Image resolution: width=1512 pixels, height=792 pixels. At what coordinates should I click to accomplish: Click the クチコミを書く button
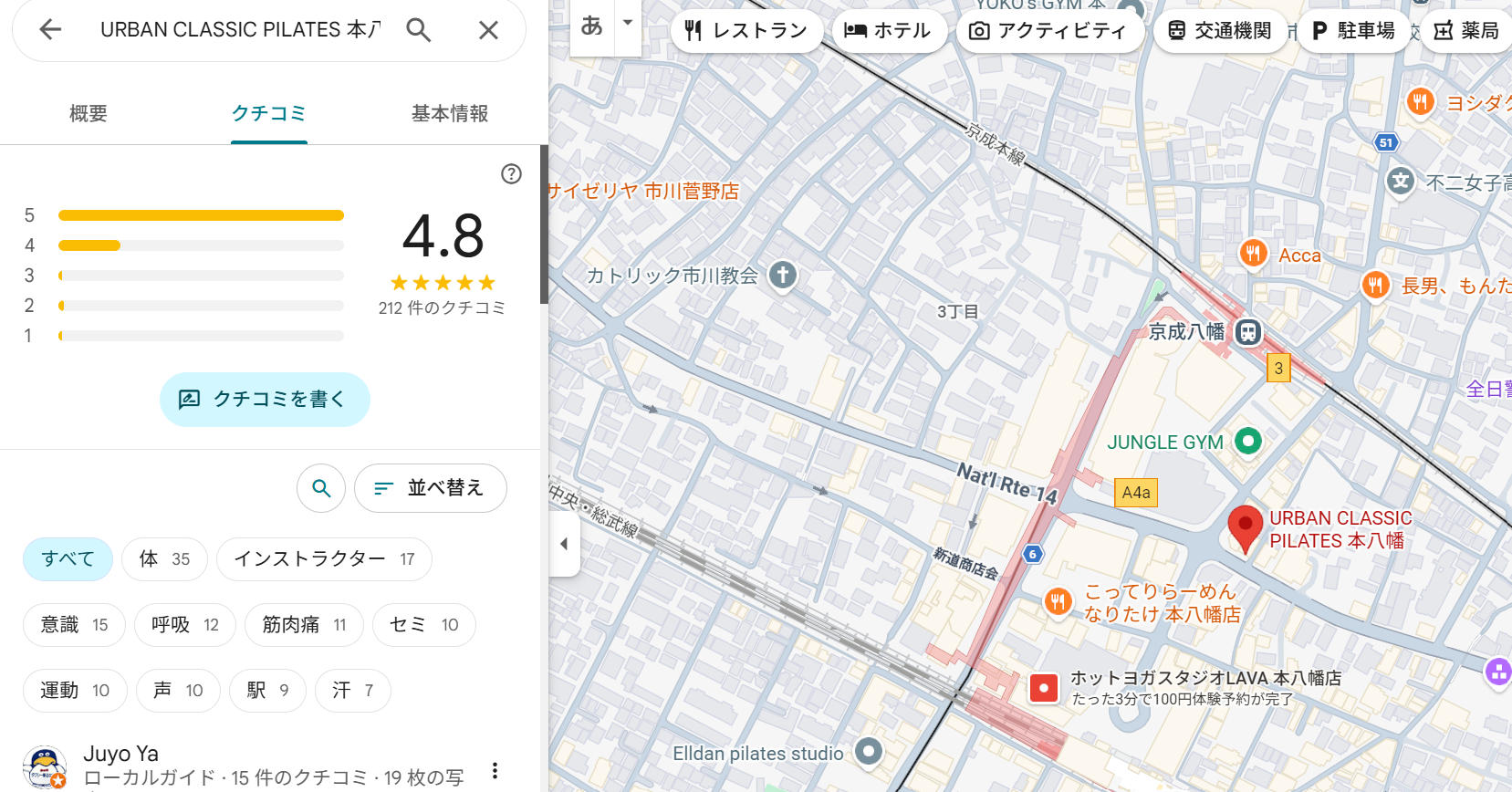[265, 400]
